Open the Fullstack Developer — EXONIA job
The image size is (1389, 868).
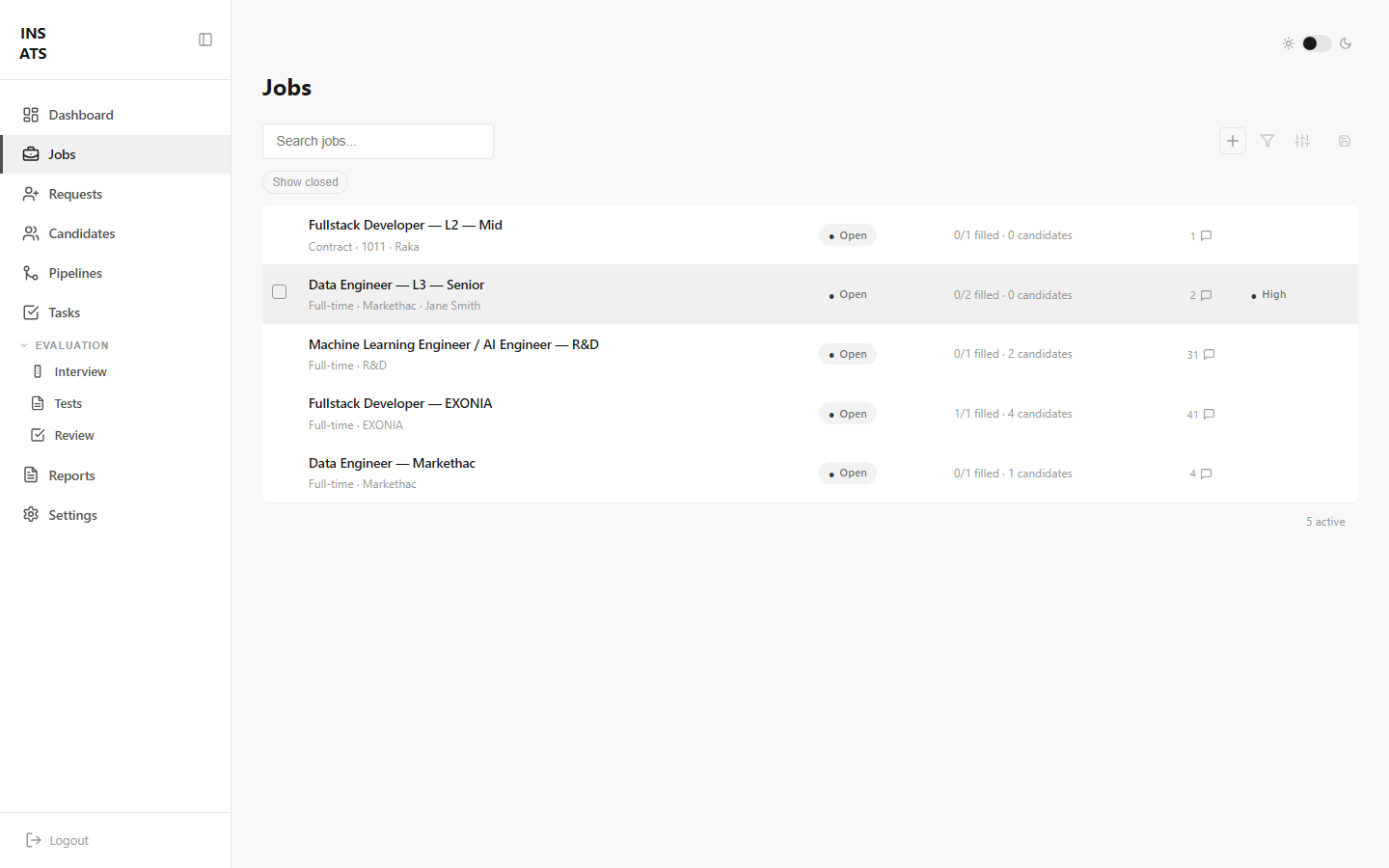tap(400, 403)
